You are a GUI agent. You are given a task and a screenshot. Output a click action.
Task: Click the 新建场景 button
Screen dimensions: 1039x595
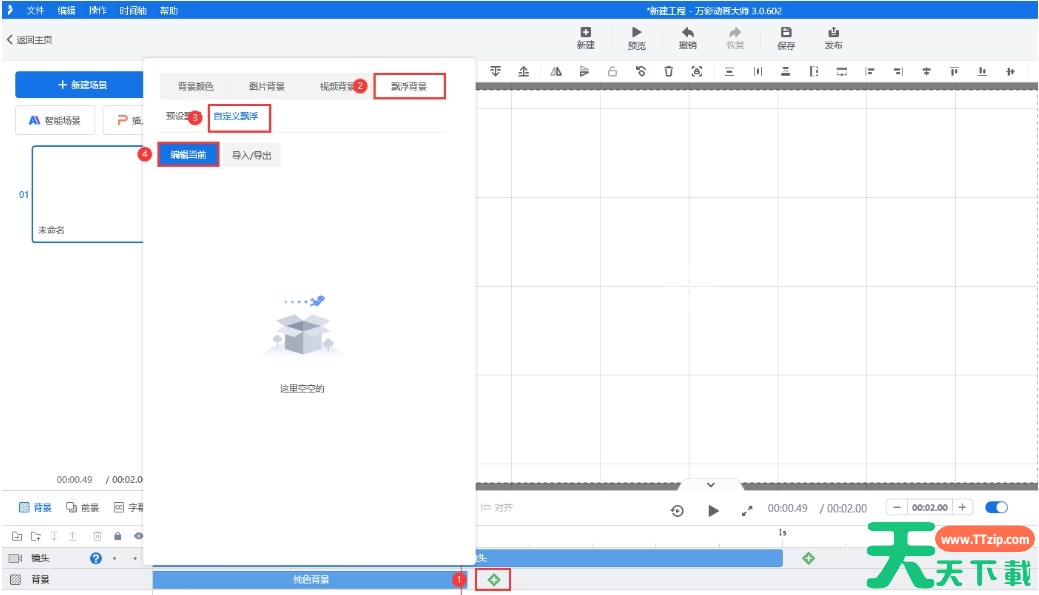pos(80,85)
